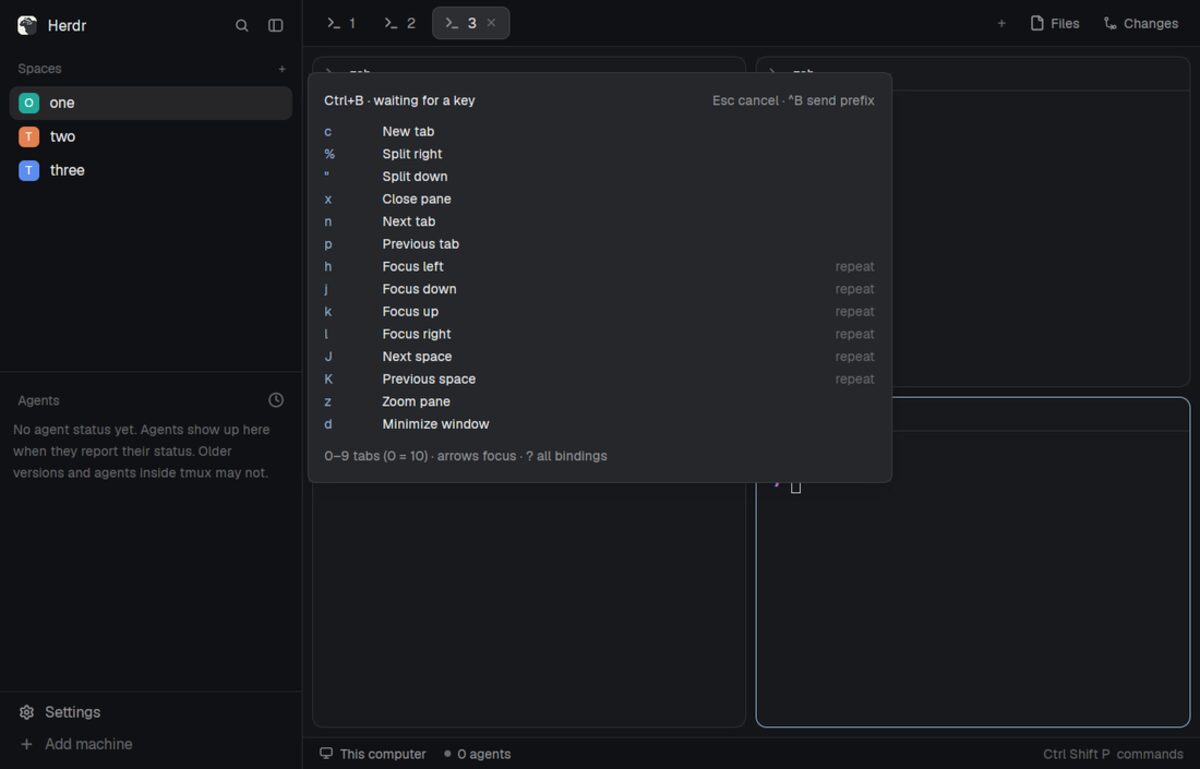Image resolution: width=1200 pixels, height=769 pixels.
Task: Open the Files panel
Action: point(1055,23)
